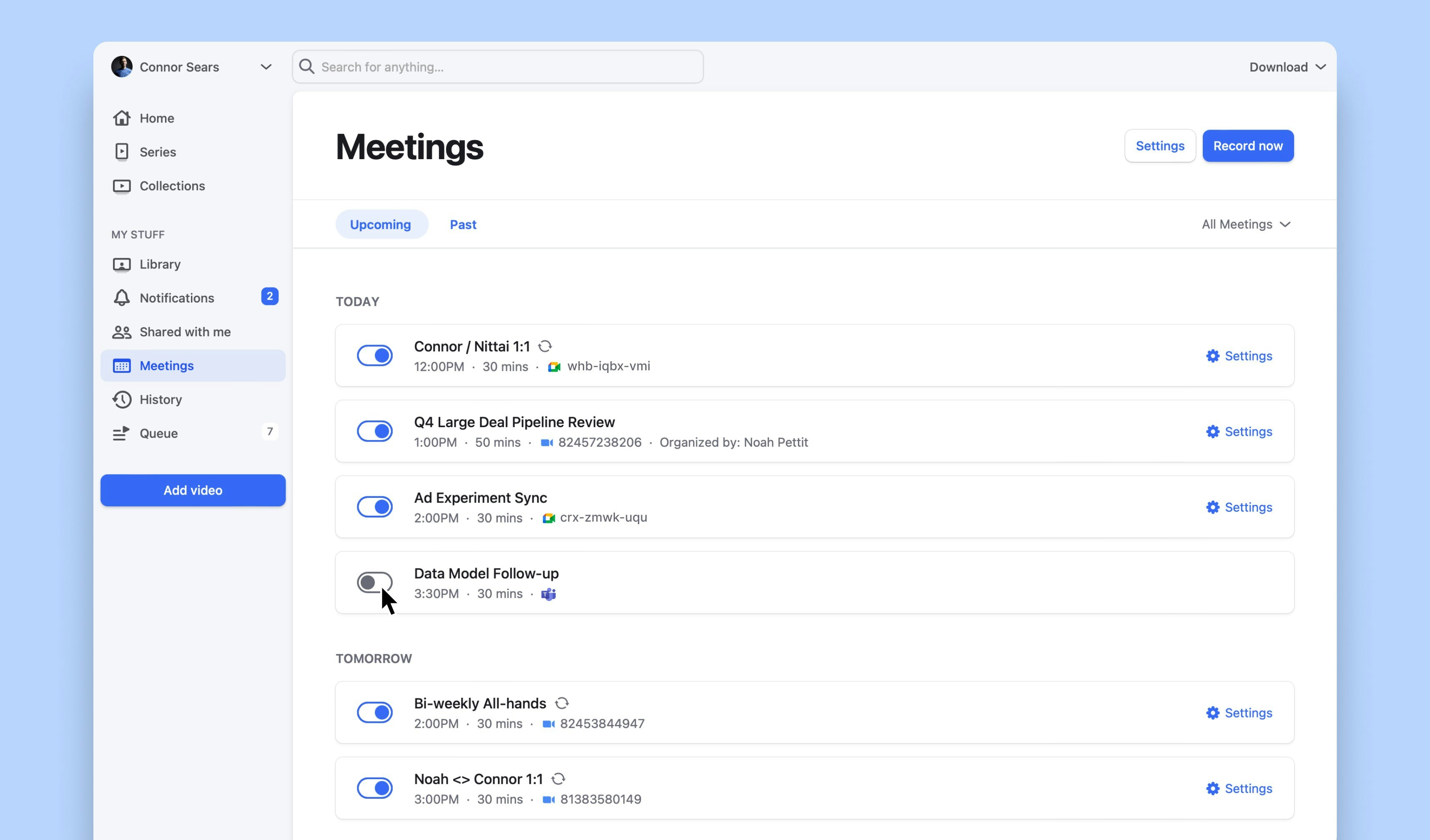Open the Download dropdown menu
The image size is (1430, 840).
pyautogui.click(x=1287, y=67)
